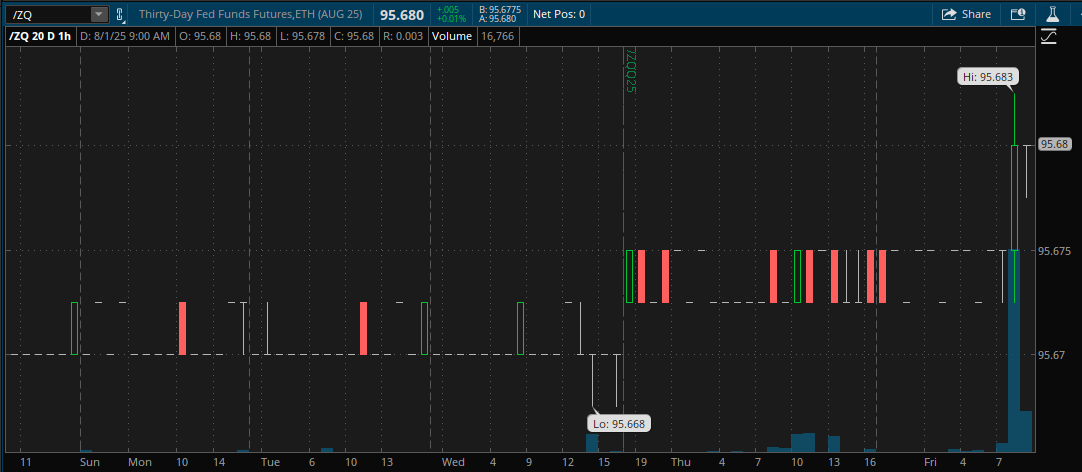
Task: Click the /ZQ 20 D 1h timeframe label
Action: pos(39,37)
